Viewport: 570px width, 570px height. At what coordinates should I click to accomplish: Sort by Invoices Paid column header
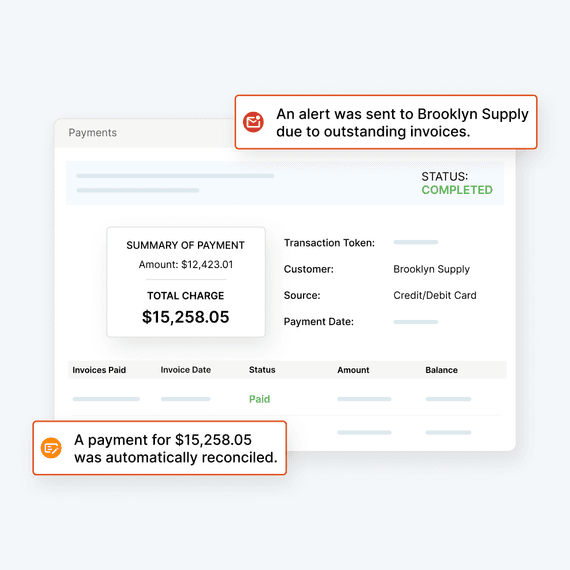tap(99, 370)
